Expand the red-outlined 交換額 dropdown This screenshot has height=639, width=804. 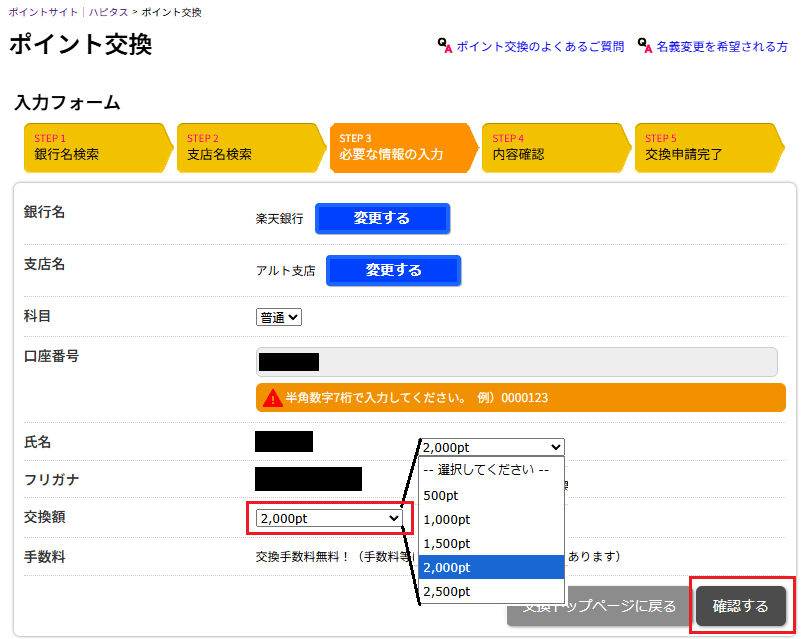pos(328,518)
